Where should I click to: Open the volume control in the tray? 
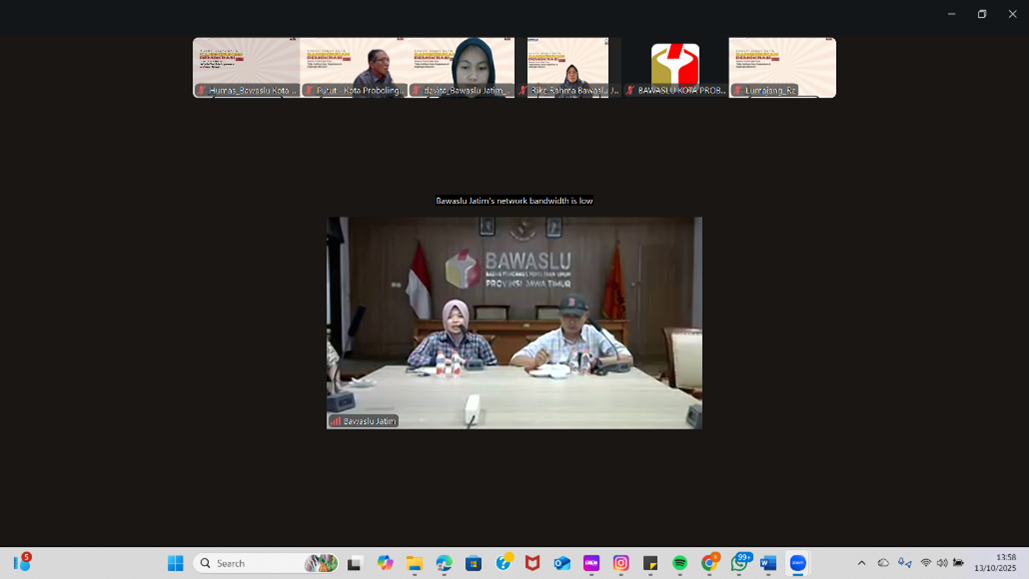(942, 563)
